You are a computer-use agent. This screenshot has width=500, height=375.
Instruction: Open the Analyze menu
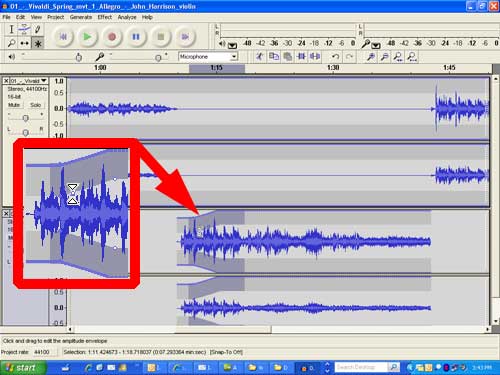[x=127, y=17]
